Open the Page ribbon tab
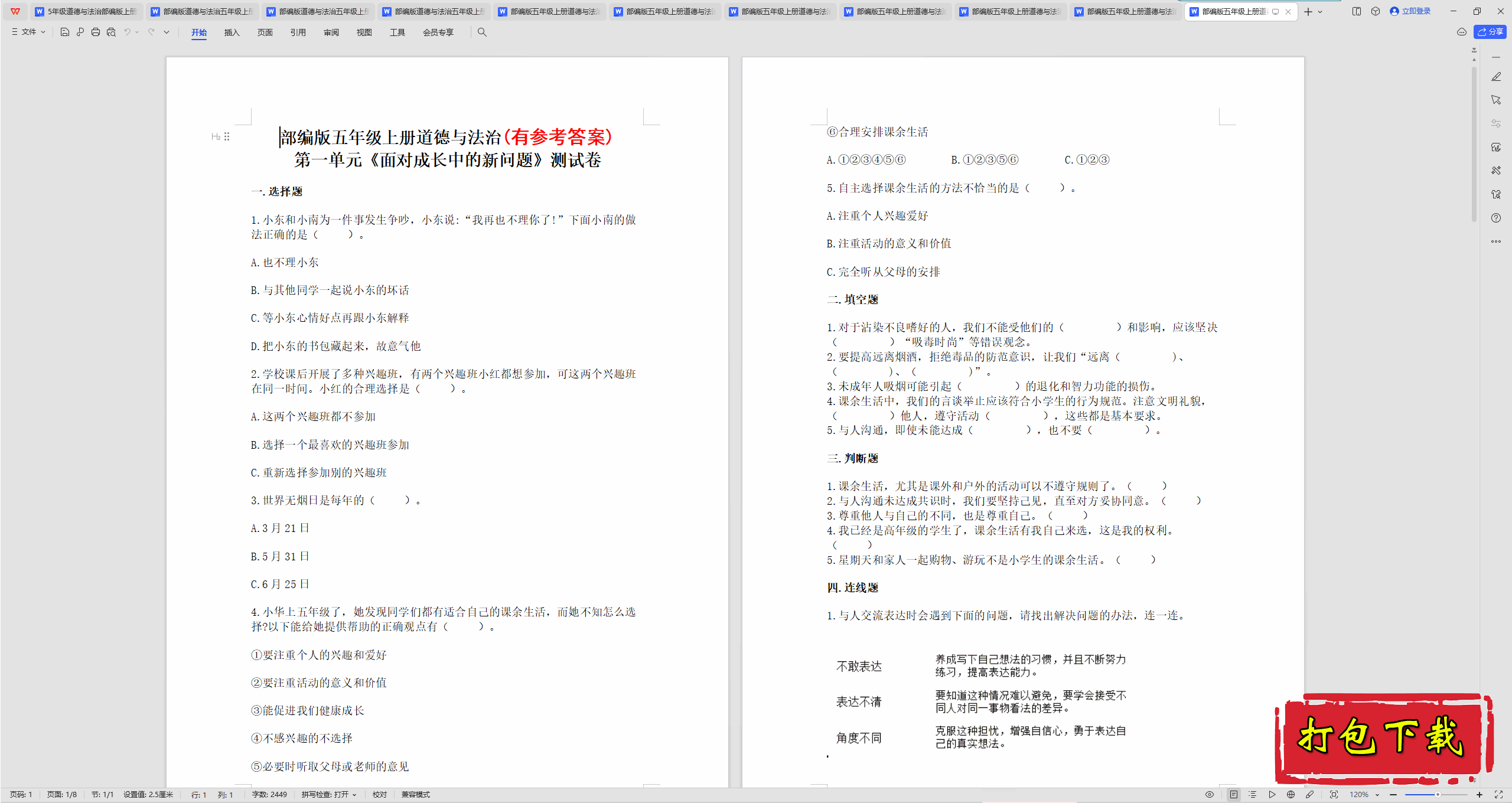The width and height of the screenshot is (1512, 803). 265,32
